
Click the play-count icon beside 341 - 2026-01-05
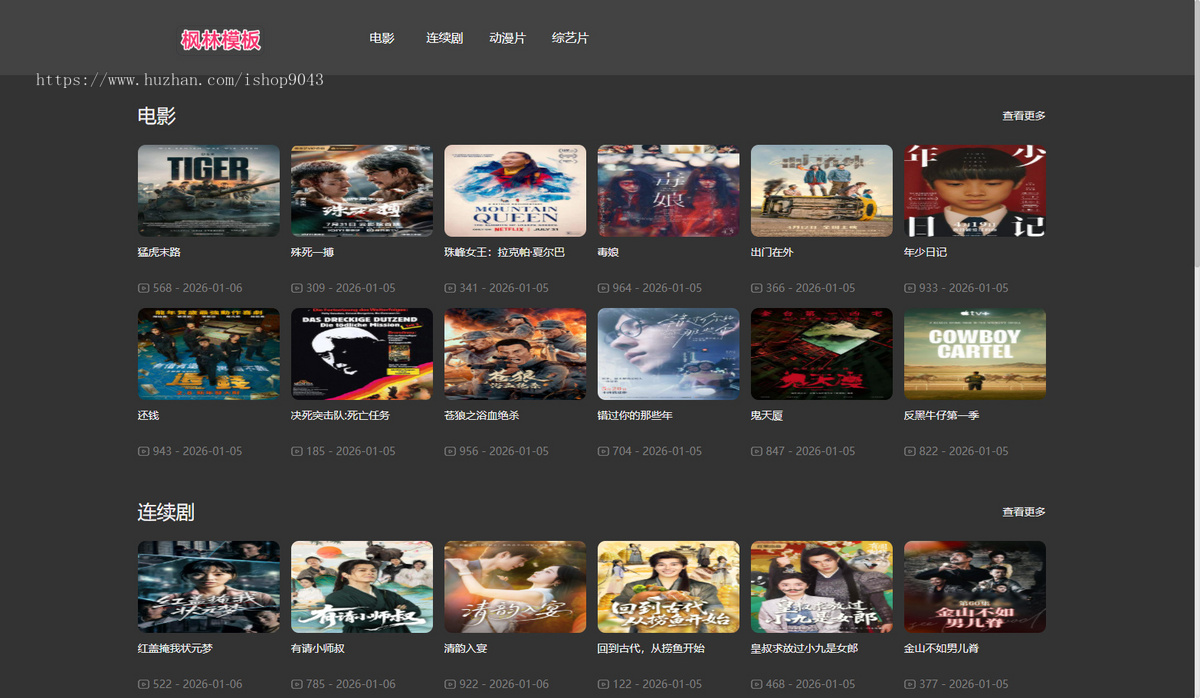point(449,288)
